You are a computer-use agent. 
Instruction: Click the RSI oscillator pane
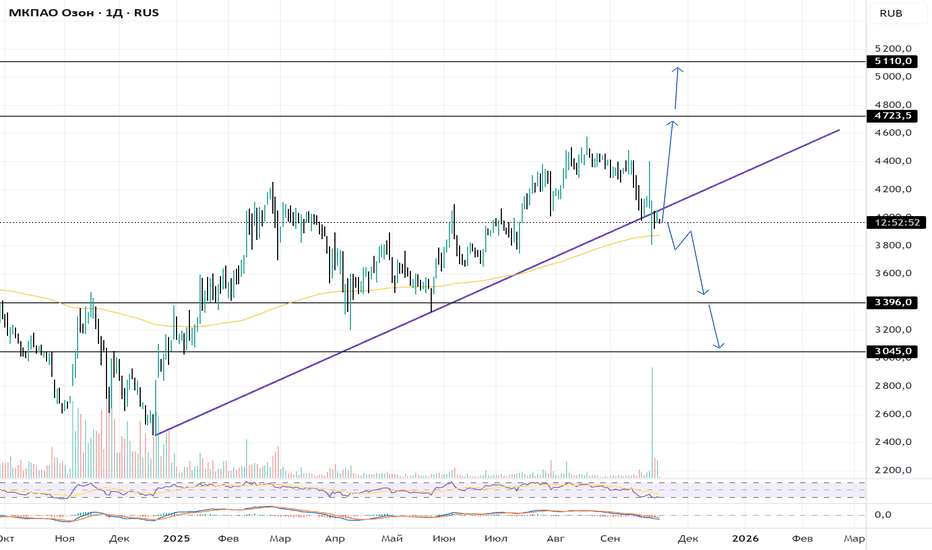pyautogui.click(x=400, y=489)
